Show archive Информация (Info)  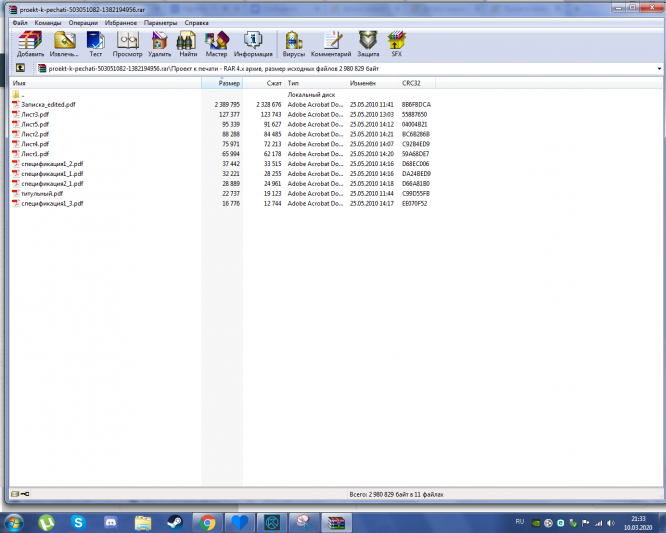tap(253, 44)
